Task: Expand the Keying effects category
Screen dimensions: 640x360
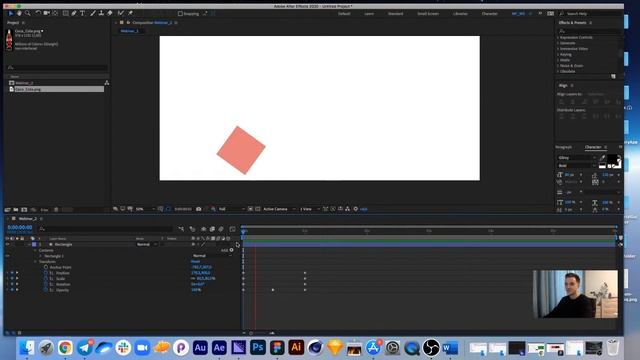Action: [x=558, y=54]
